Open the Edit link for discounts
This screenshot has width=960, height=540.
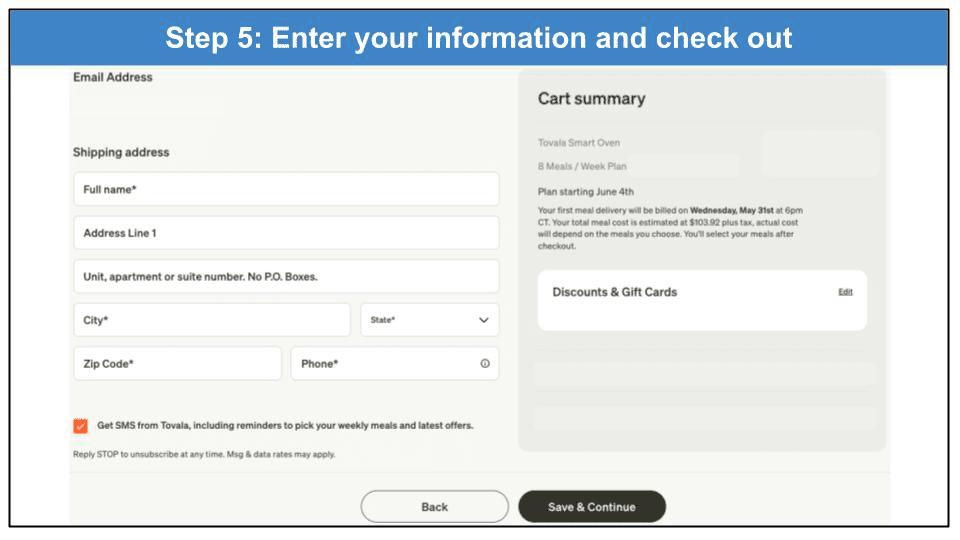(x=845, y=292)
